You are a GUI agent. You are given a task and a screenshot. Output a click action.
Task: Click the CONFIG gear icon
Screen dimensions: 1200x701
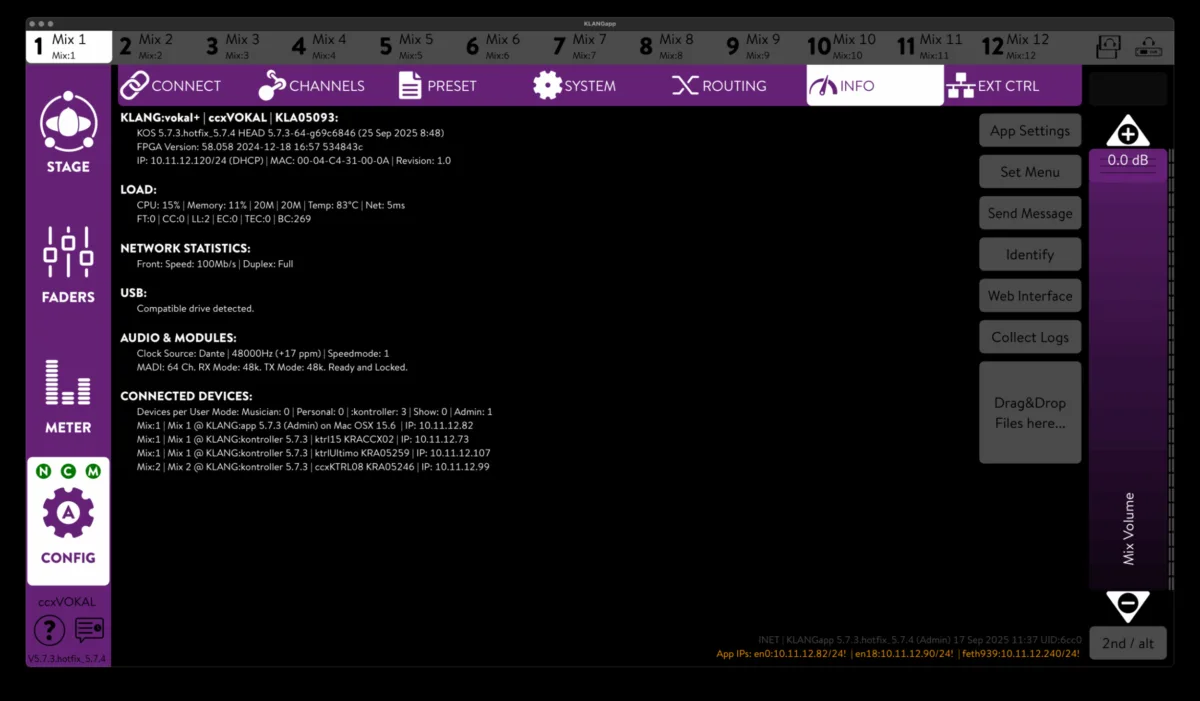[x=68, y=512]
